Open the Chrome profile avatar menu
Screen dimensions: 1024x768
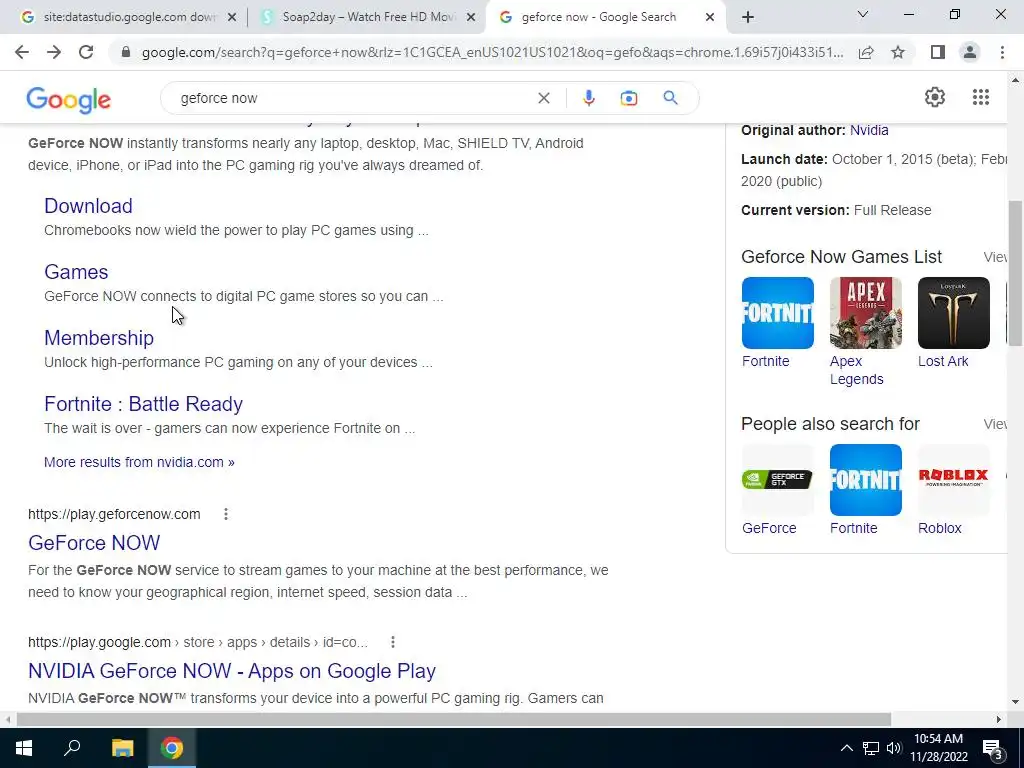[970, 52]
